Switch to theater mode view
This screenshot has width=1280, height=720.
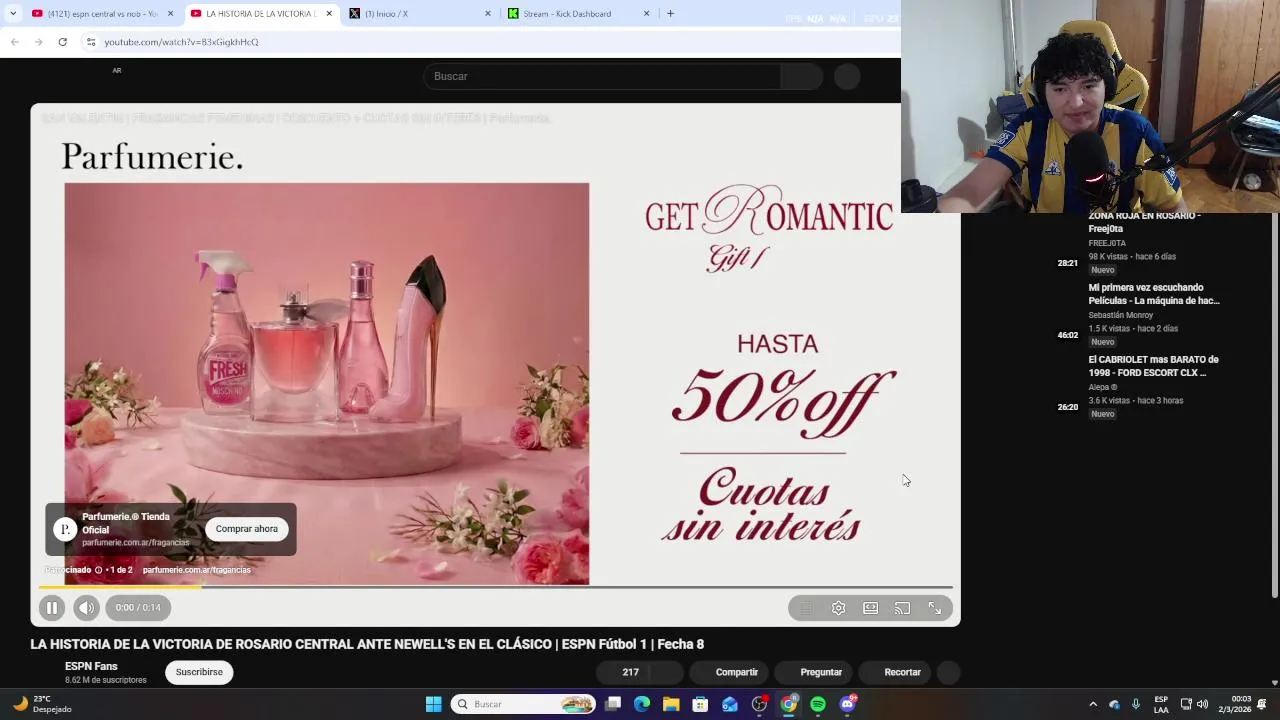(870, 608)
